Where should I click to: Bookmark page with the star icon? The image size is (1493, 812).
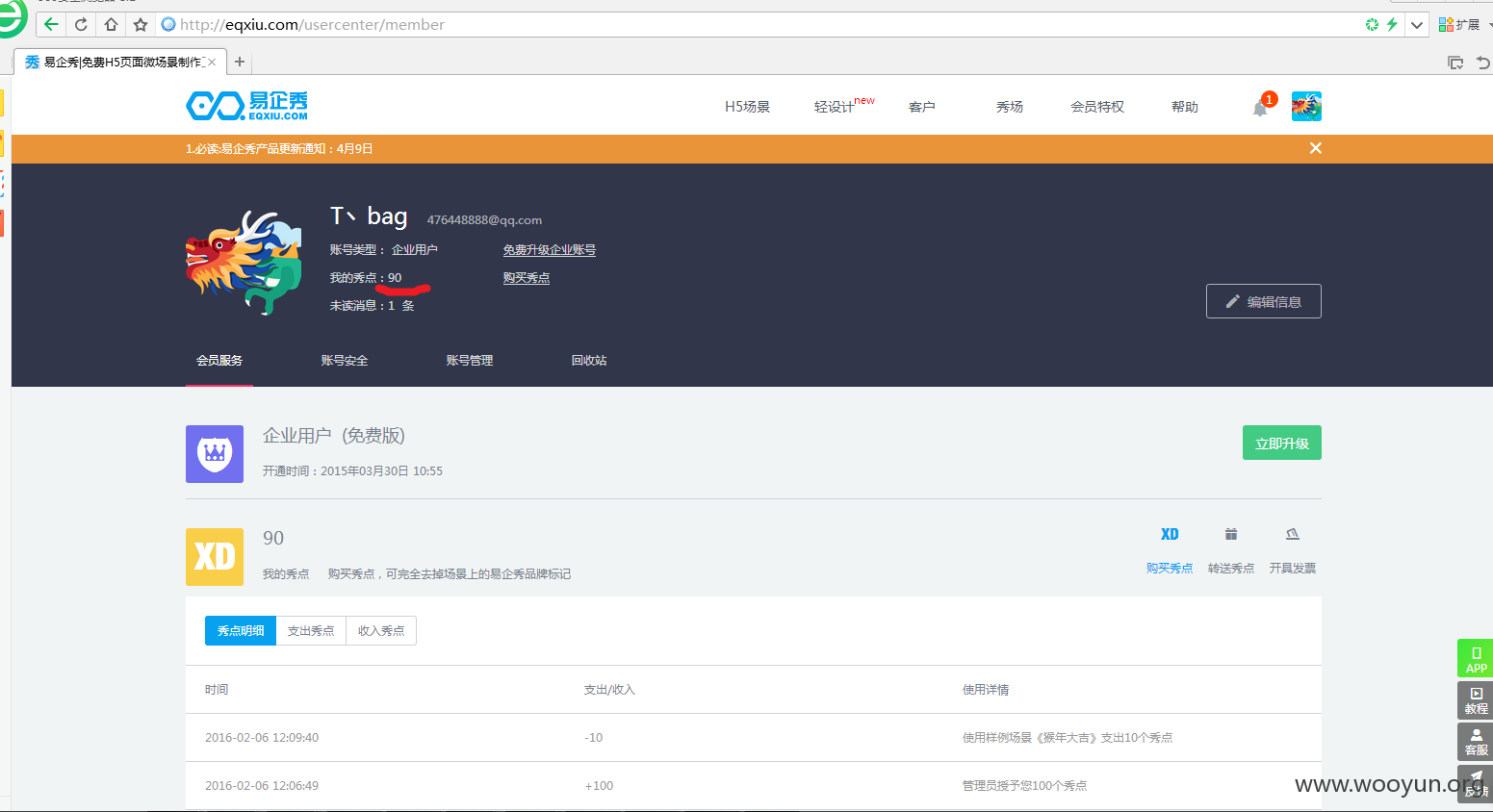pos(141,24)
